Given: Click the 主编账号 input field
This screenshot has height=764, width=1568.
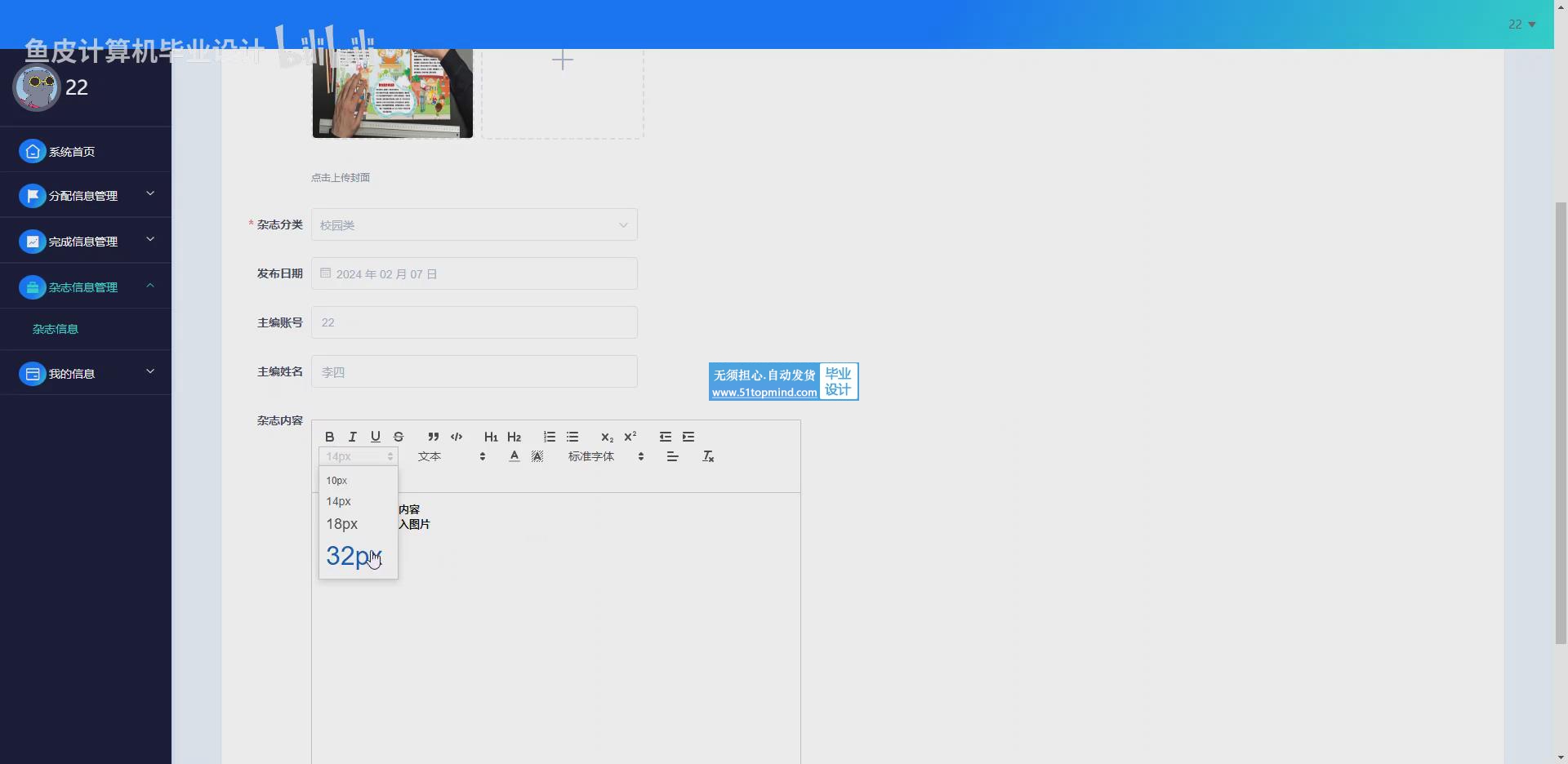Looking at the screenshot, I should (474, 322).
